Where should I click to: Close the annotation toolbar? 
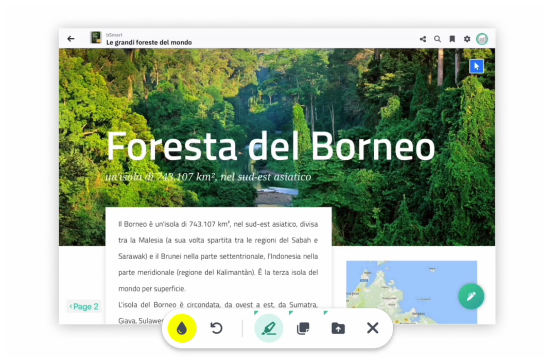point(373,328)
